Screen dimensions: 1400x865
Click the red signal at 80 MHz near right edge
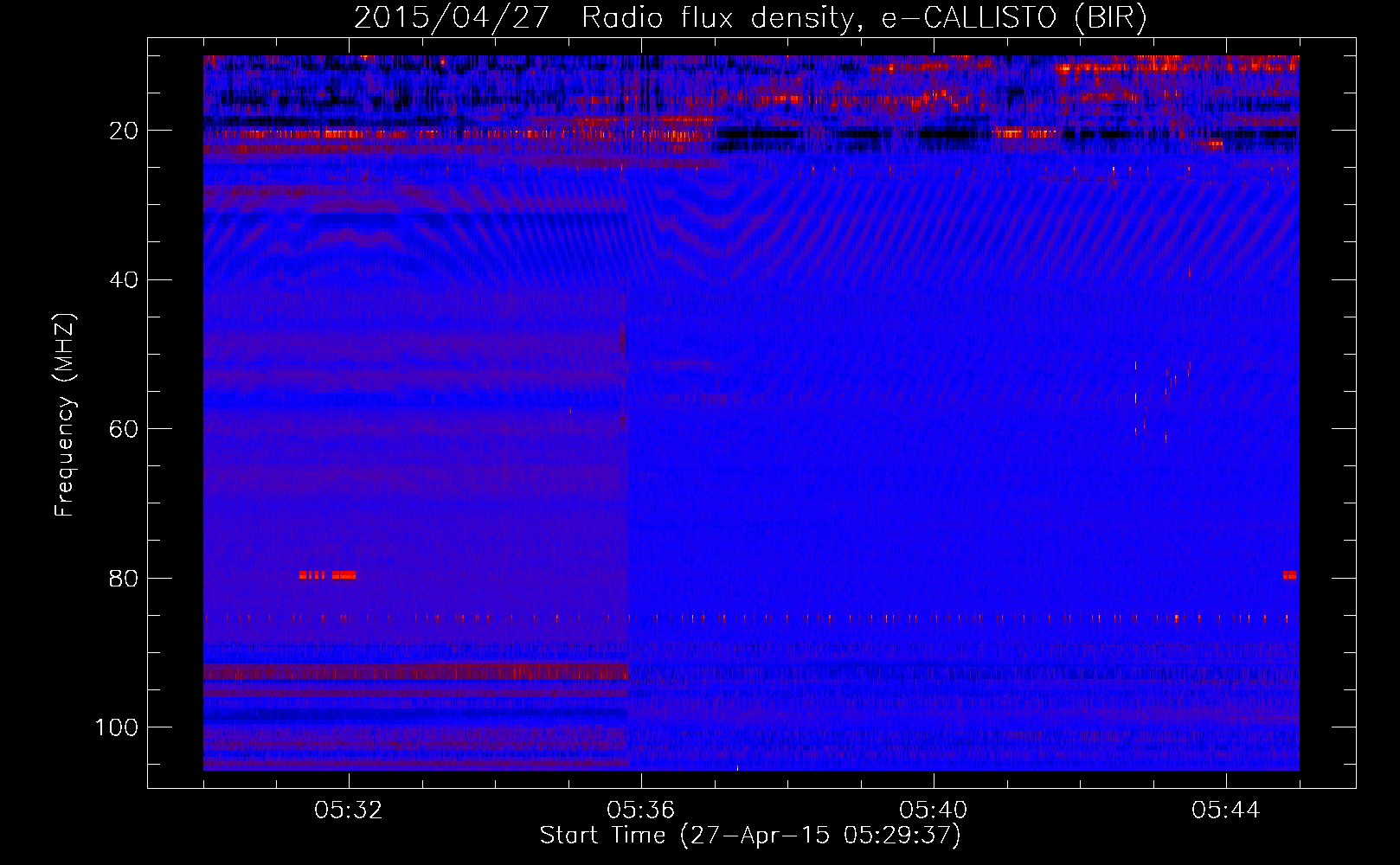coord(1290,575)
